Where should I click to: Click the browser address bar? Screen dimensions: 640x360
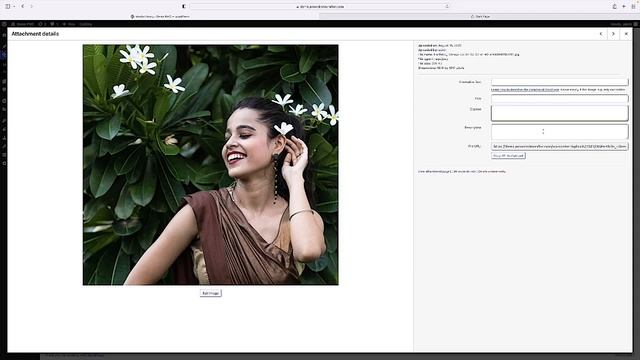pyautogui.click(x=320, y=7)
